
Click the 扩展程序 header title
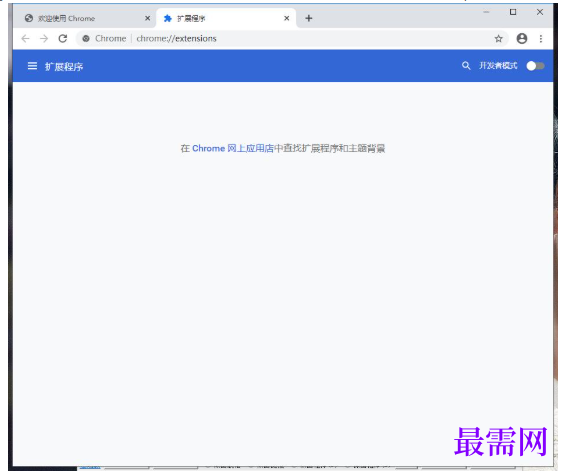(64, 66)
